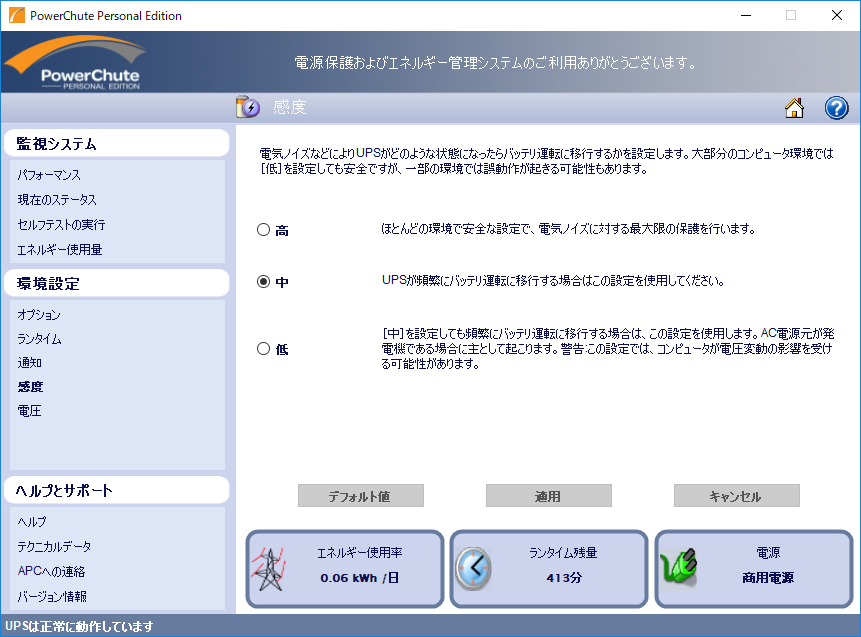Open help via blue question mark icon
Screen dimensions: 861x637
pyautogui.click(x=836, y=108)
